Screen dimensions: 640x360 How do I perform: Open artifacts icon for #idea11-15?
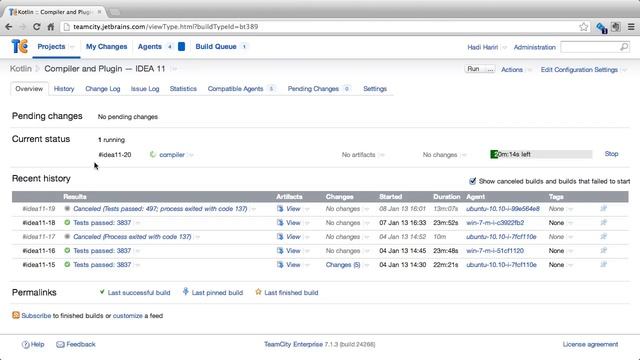(x=280, y=264)
